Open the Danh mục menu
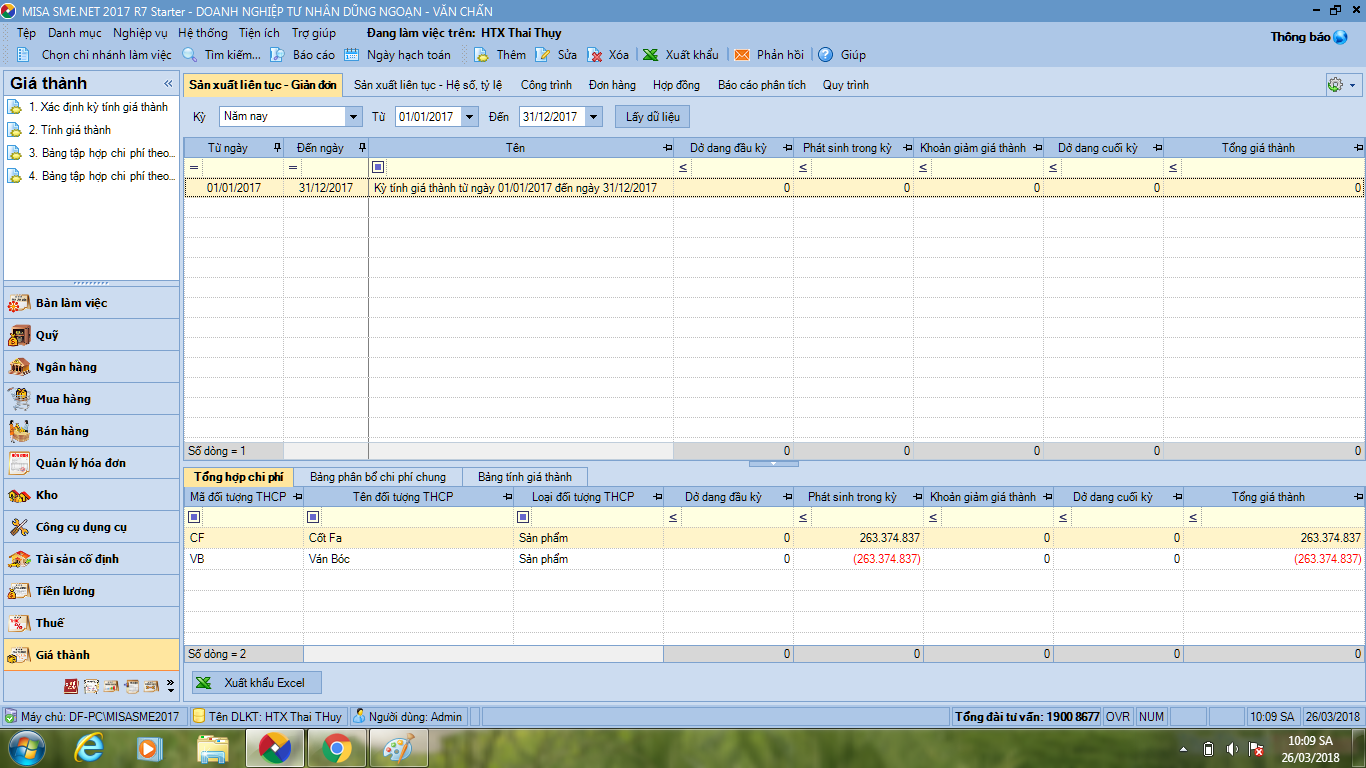1366x768 pixels. coord(75,33)
